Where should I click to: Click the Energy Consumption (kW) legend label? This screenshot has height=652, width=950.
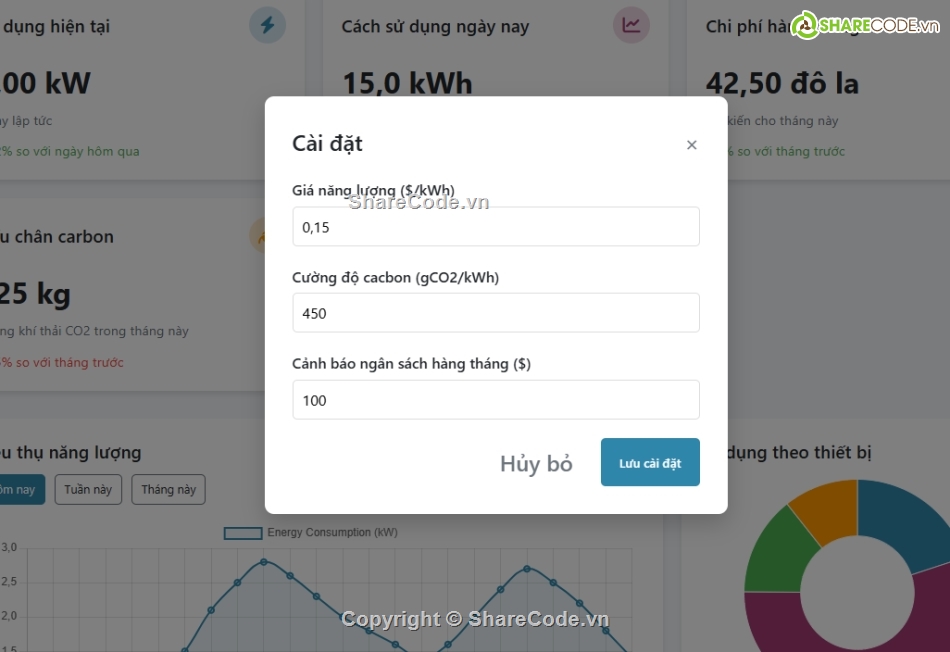pyautogui.click(x=332, y=533)
